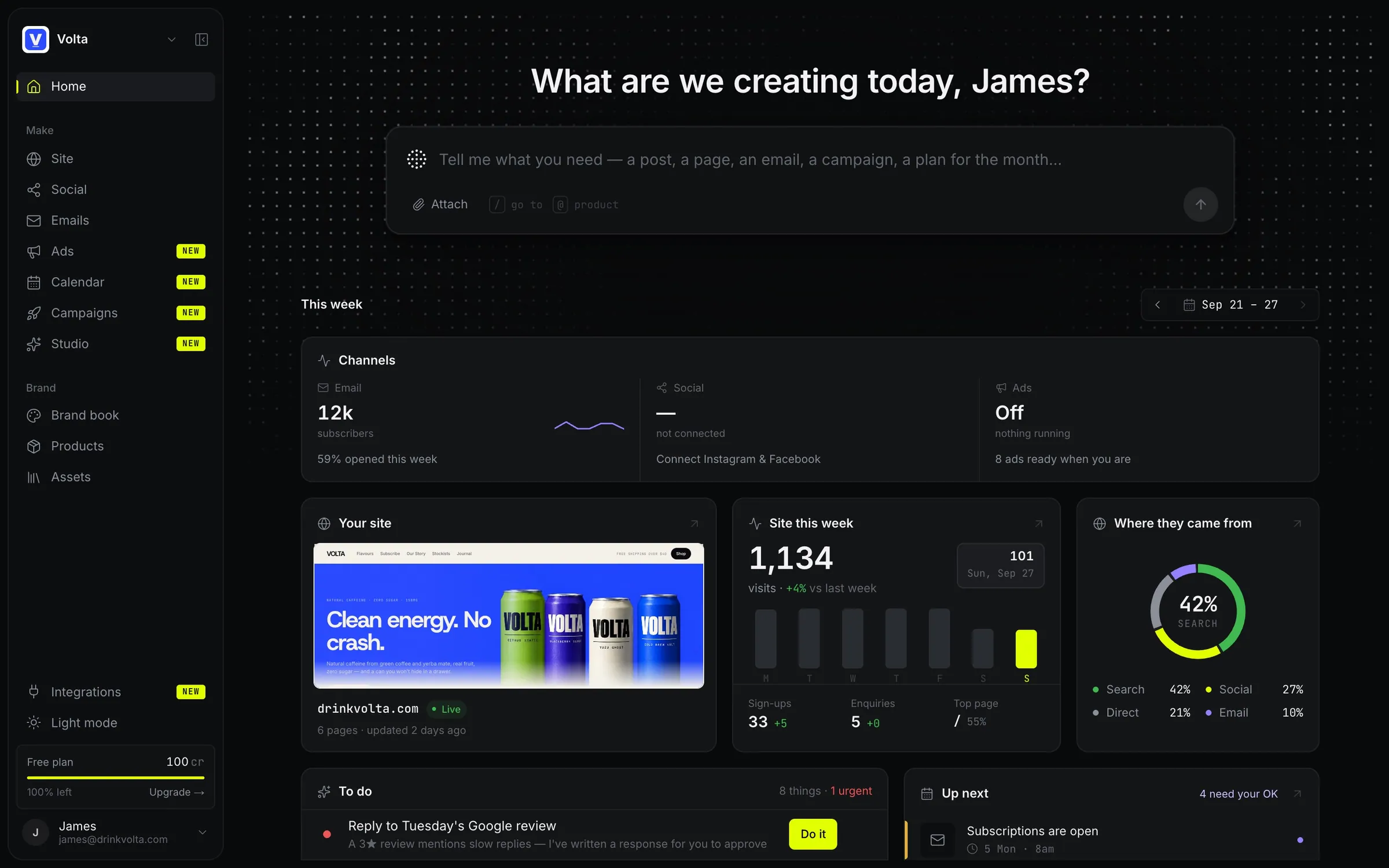Click the Brand book palette icon
Screen dimensions: 1389x868
[34, 415]
